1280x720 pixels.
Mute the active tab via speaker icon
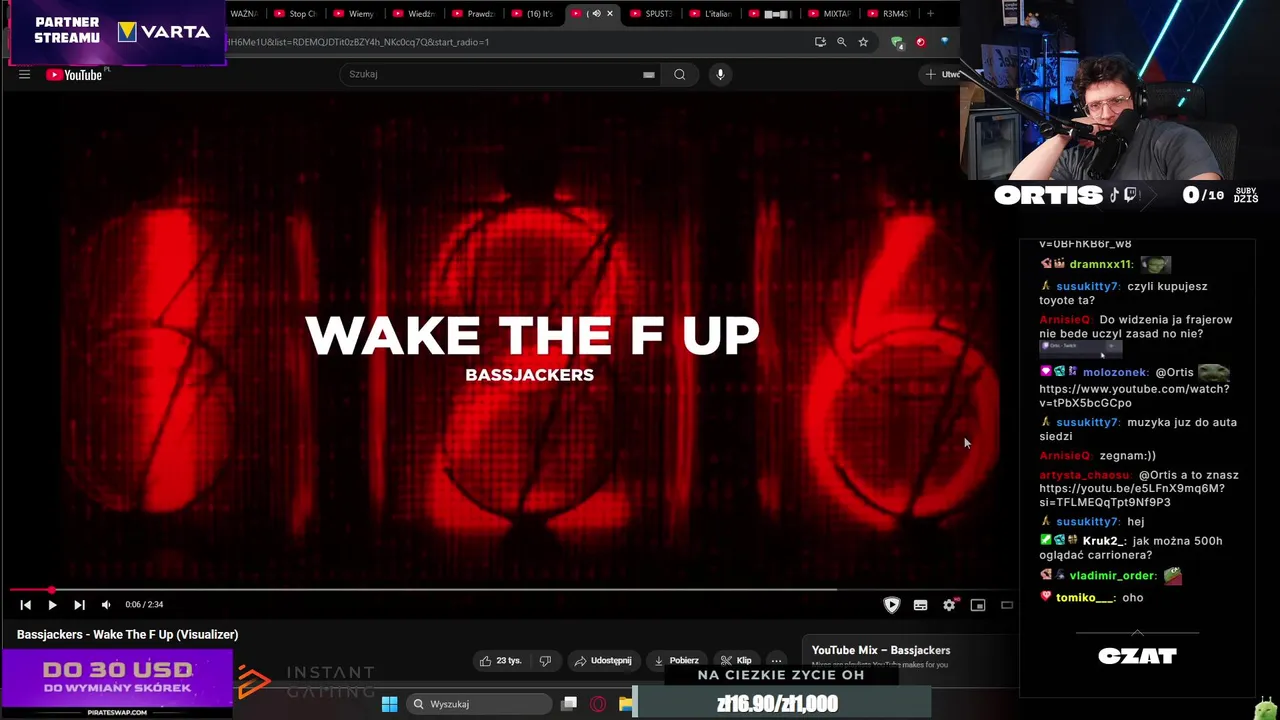coord(596,14)
